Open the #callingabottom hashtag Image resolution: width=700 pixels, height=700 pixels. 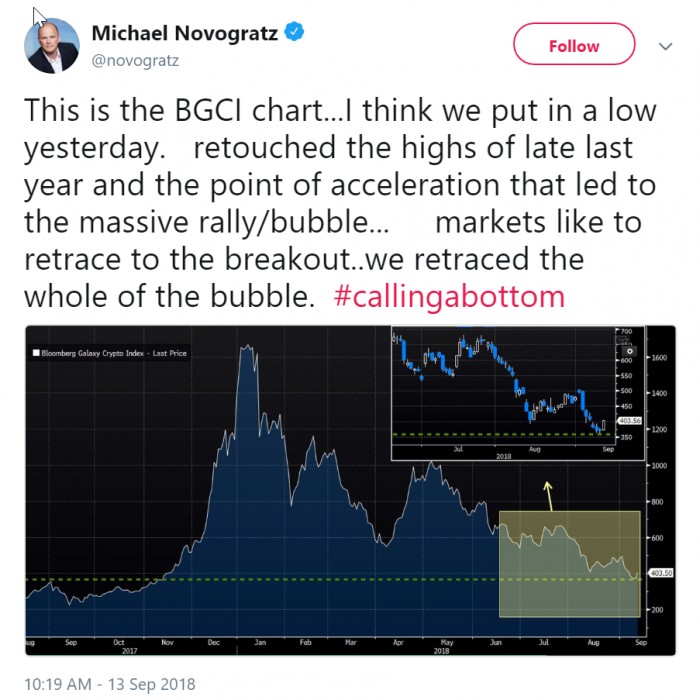pos(449,296)
